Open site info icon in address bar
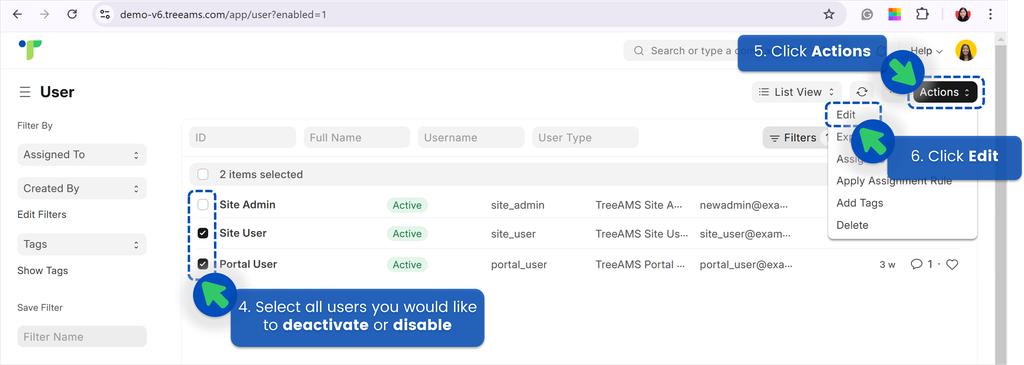Image resolution: width=1024 pixels, height=365 pixels. coord(105,14)
